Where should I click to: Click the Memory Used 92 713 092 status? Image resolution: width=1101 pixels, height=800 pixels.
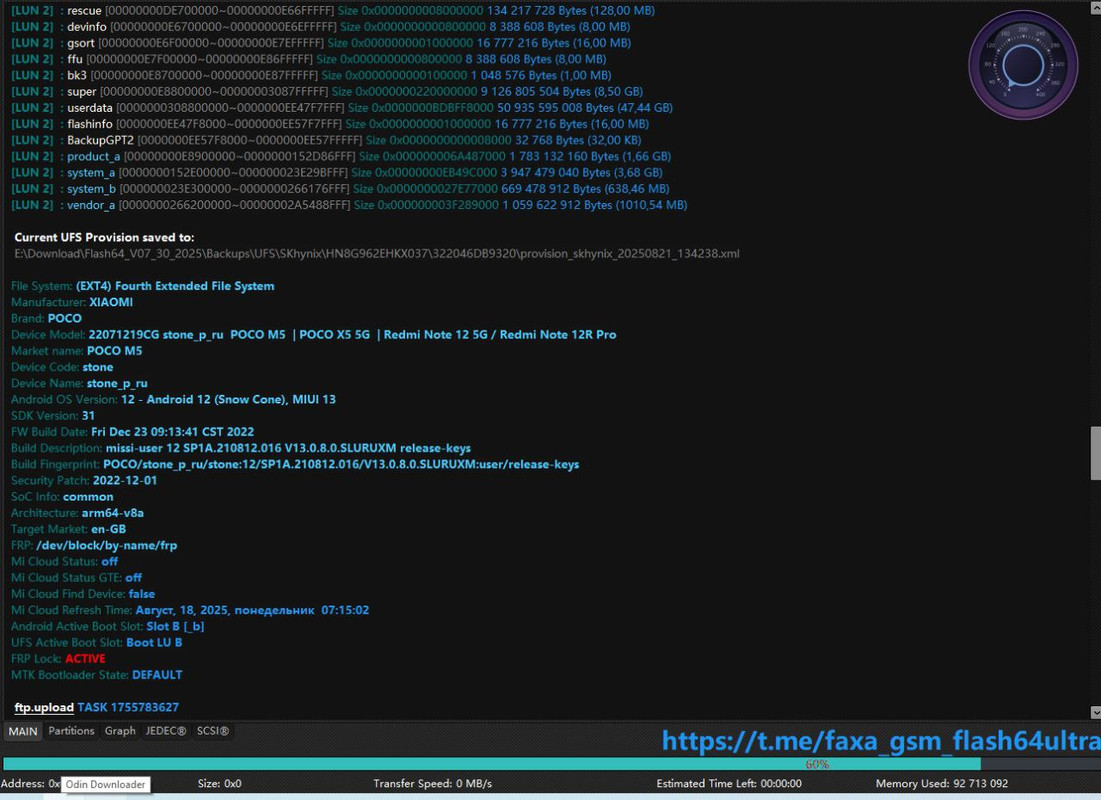point(942,783)
